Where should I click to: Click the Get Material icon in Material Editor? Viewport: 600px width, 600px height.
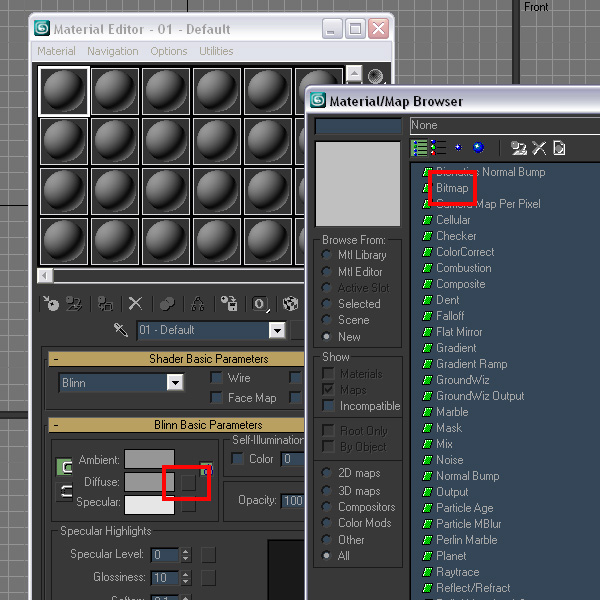[51, 304]
